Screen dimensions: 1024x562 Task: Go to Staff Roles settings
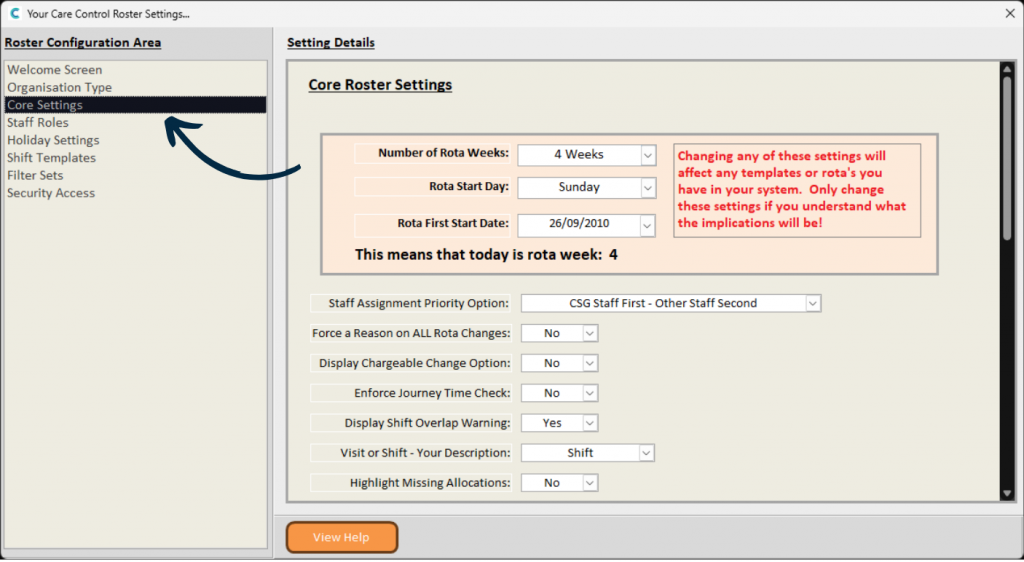(x=38, y=123)
